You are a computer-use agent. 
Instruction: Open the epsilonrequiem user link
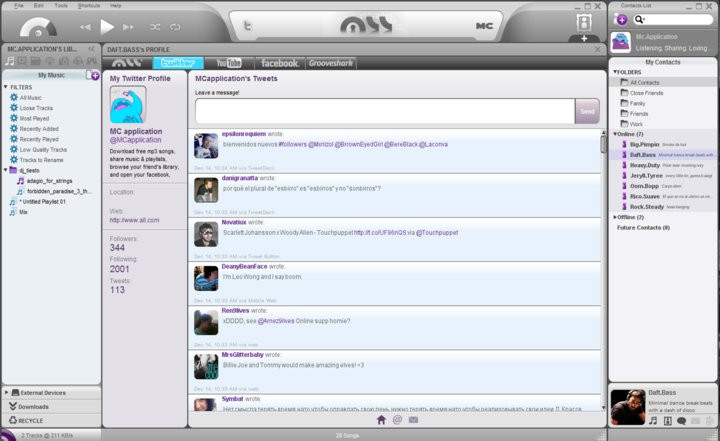click(243, 134)
